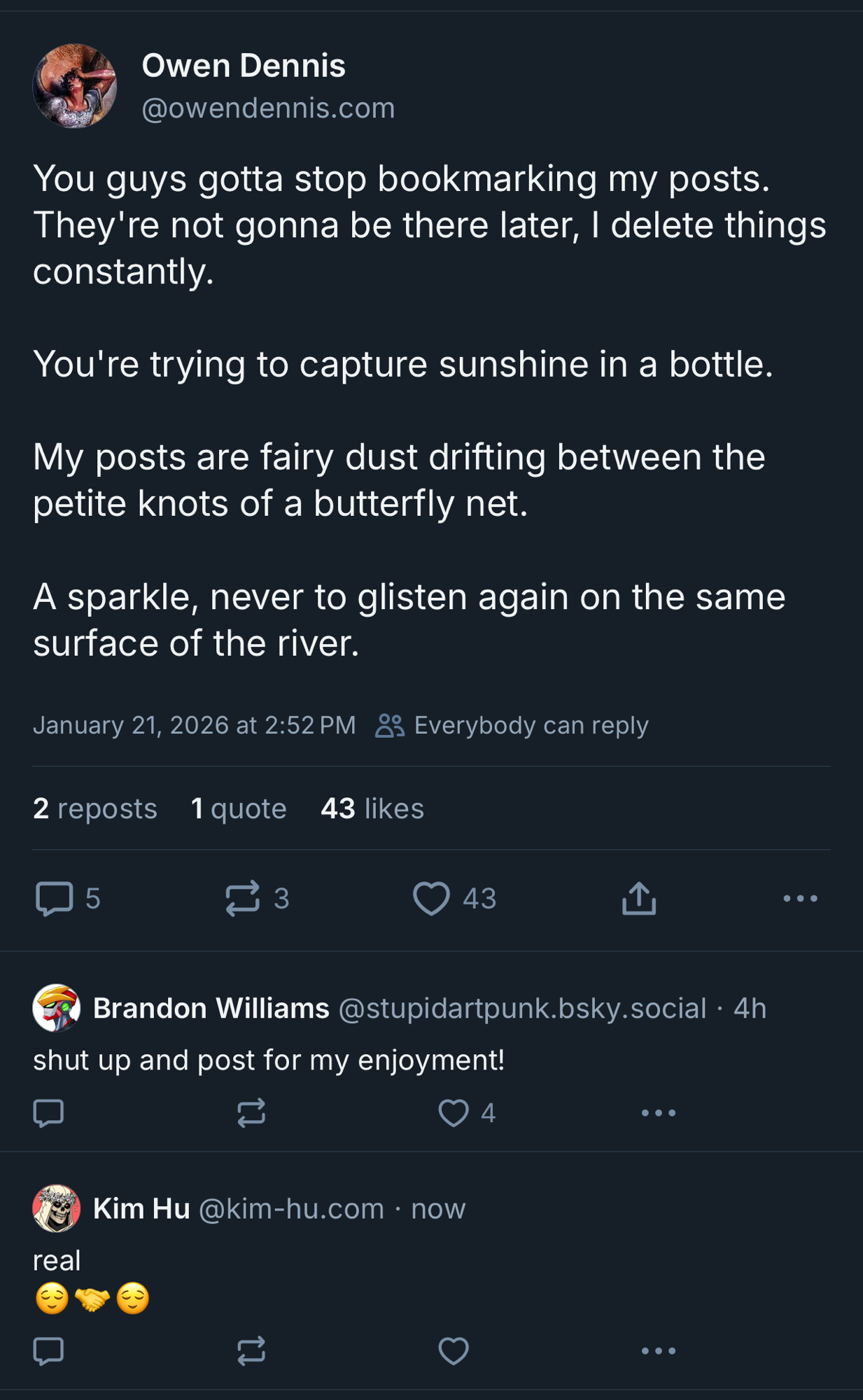Show the 43 likes list
This screenshot has height=1400, width=863.
tap(372, 808)
